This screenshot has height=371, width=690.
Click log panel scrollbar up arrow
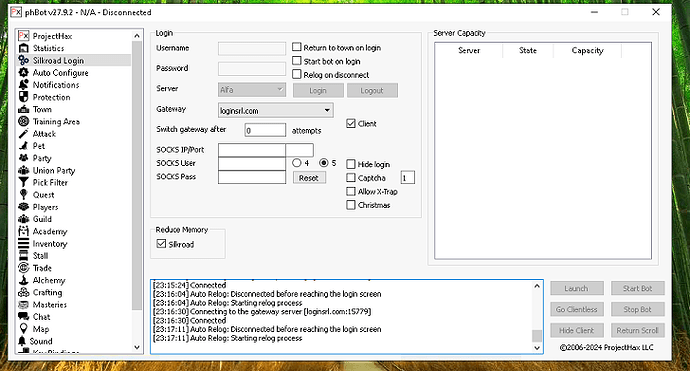(537, 286)
